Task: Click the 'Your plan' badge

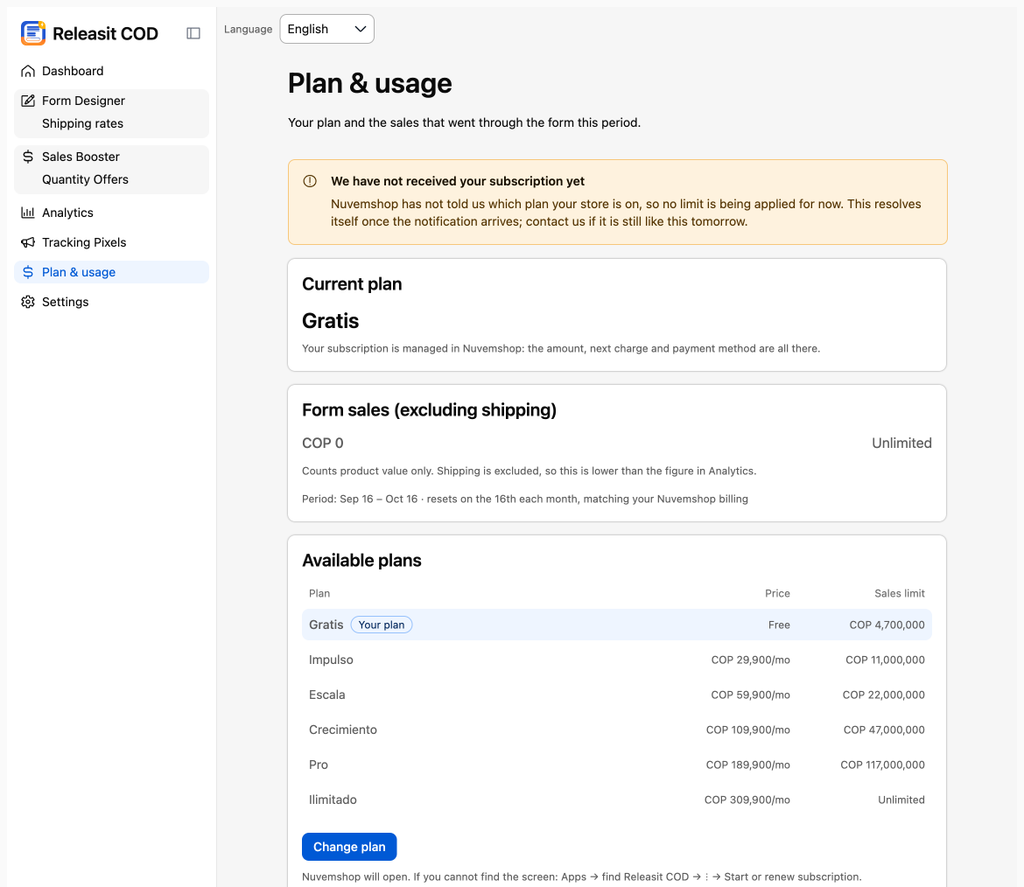Action: click(381, 625)
